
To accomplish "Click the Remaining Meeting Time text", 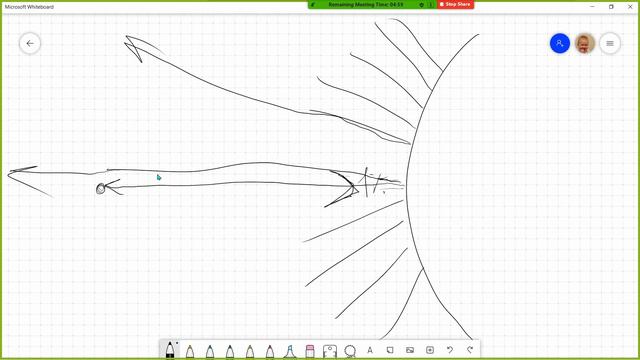I will click(365, 4).
